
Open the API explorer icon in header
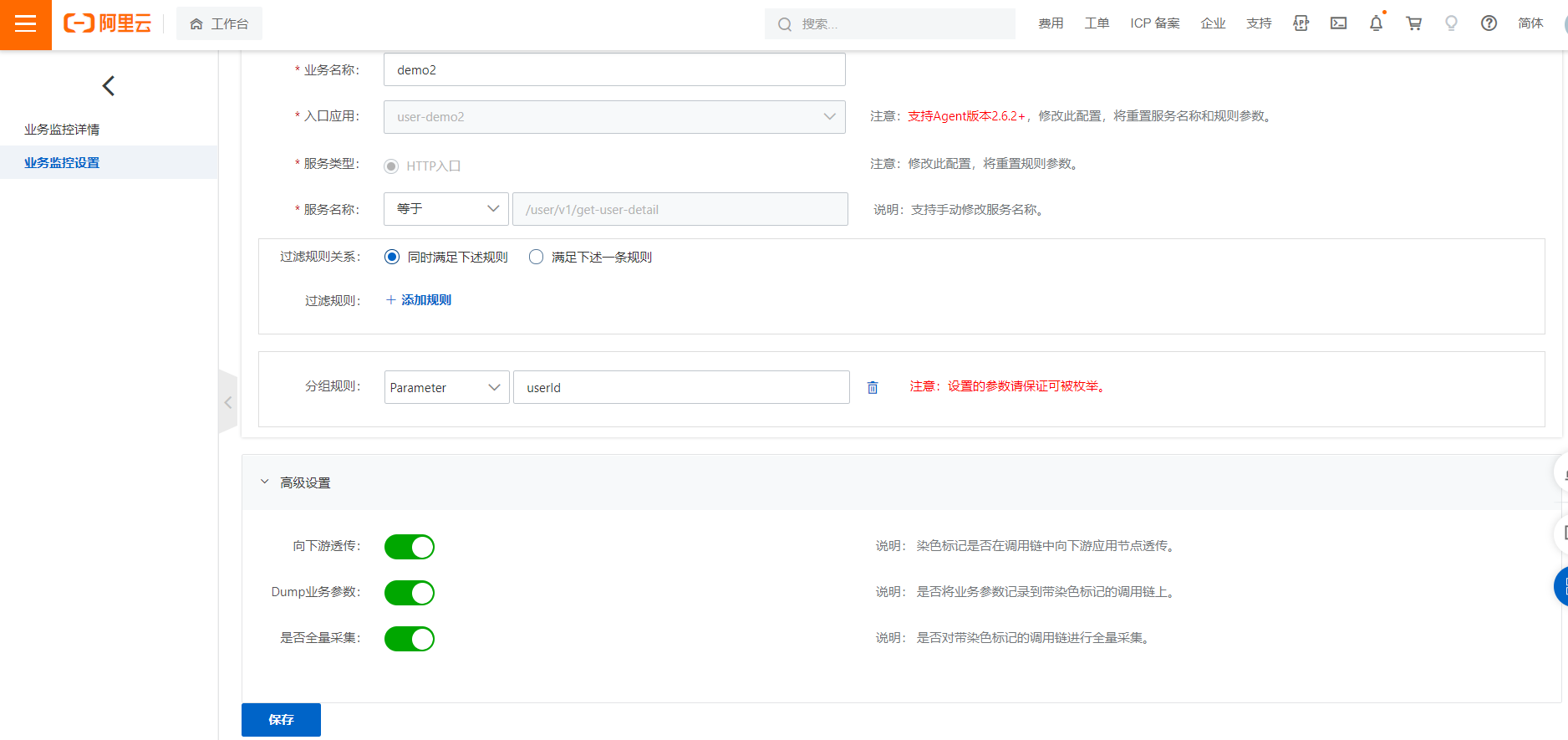[x=1301, y=23]
